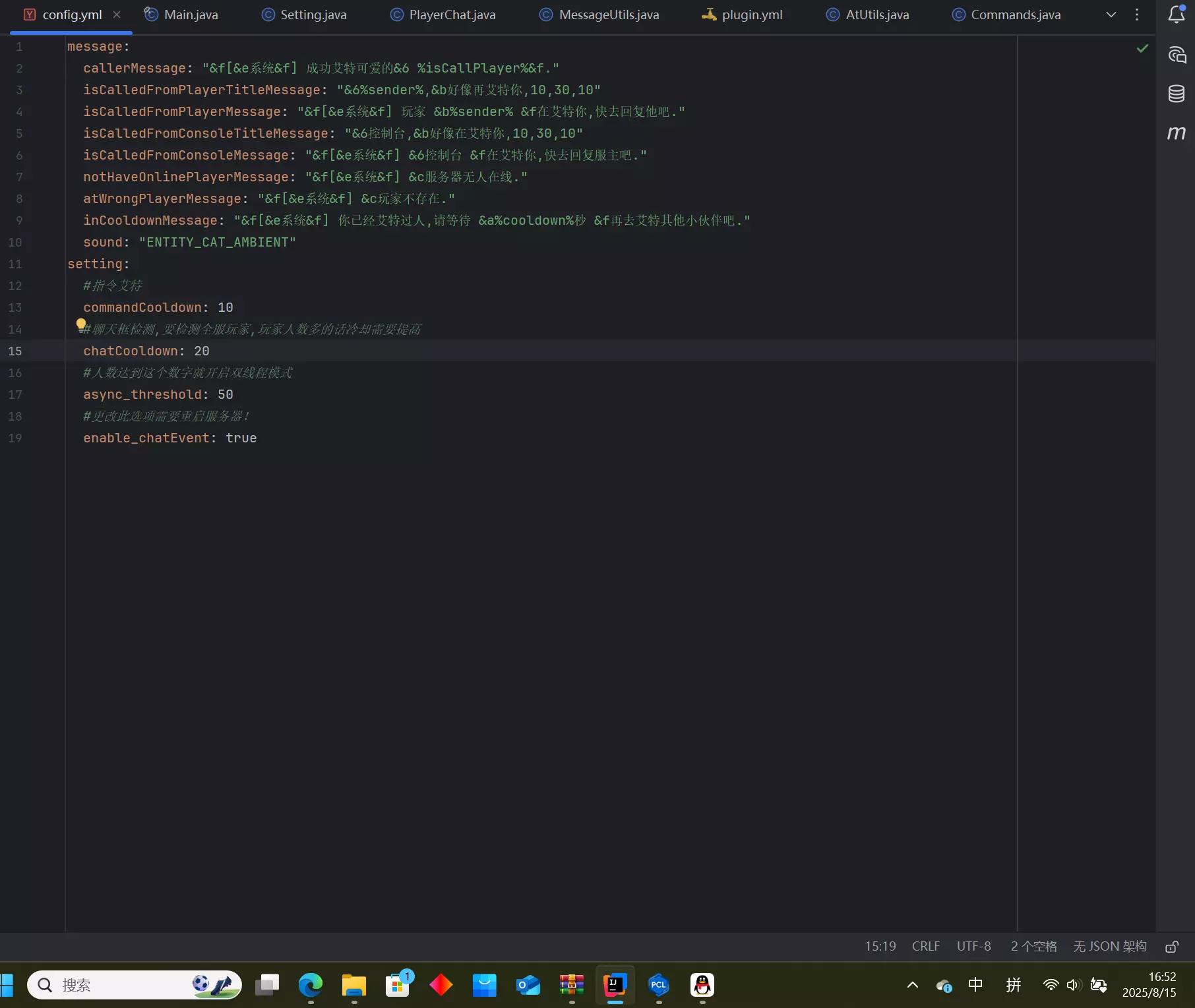This screenshot has width=1195, height=1008.
Task: Expand the hidden tabs dropdown chevron
Action: point(1111,15)
